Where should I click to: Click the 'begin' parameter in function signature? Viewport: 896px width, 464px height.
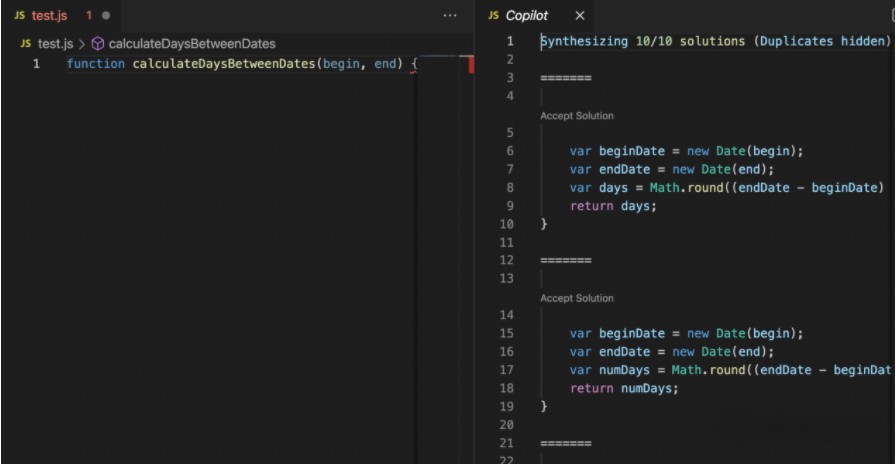pos(342,64)
